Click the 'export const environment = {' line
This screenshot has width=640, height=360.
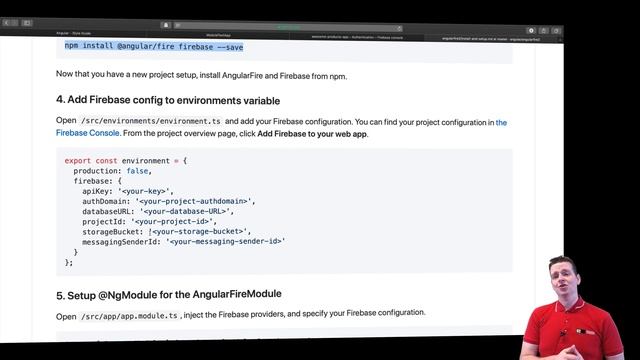pos(126,161)
